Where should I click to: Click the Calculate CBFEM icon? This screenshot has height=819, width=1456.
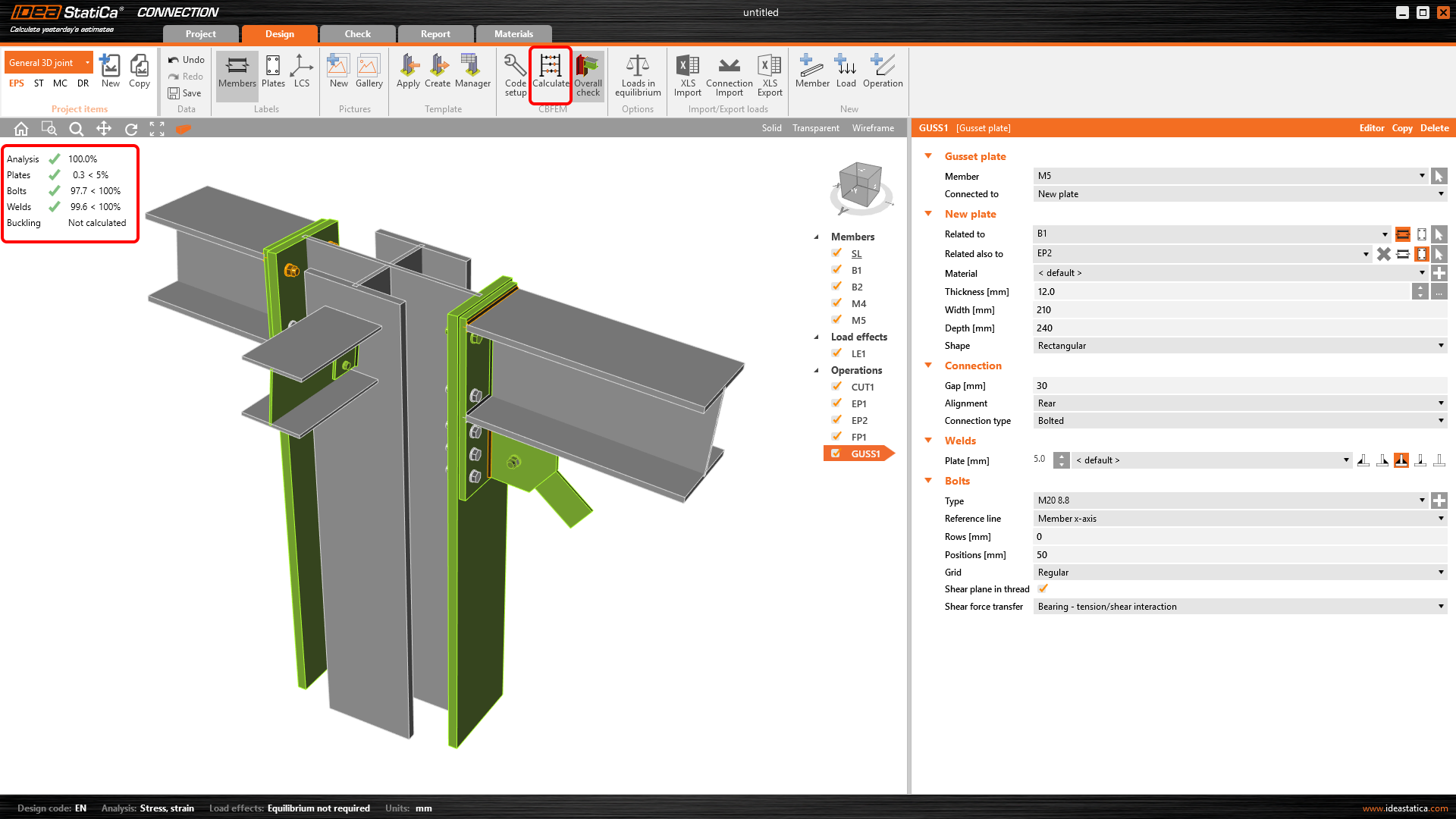click(550, 73)
